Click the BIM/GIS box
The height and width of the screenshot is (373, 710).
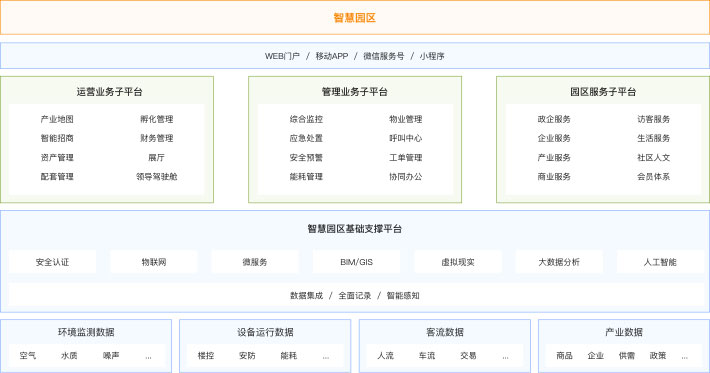(356, 262)
